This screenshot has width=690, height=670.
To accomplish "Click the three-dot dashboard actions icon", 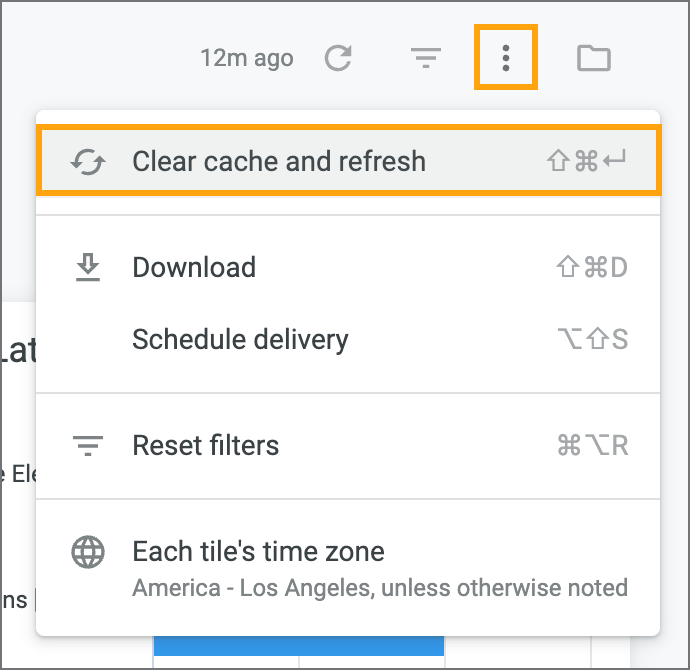I will [x=506, y=59].
